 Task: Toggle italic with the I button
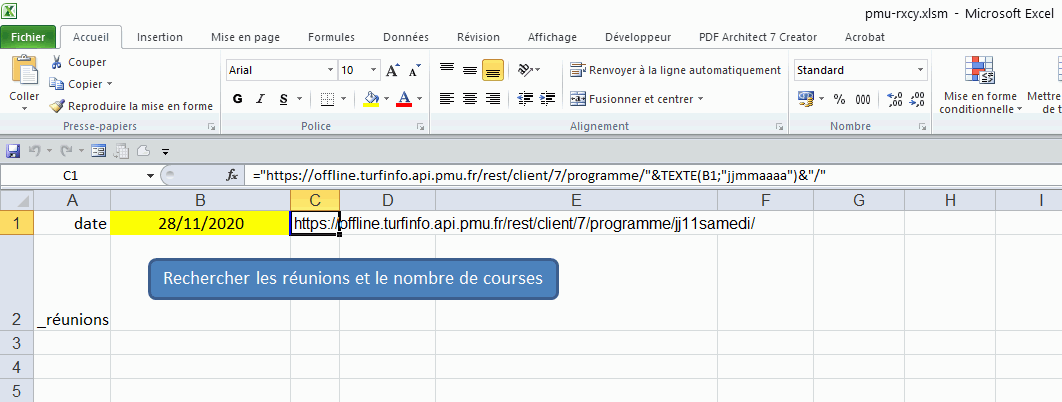coord(259,99)
